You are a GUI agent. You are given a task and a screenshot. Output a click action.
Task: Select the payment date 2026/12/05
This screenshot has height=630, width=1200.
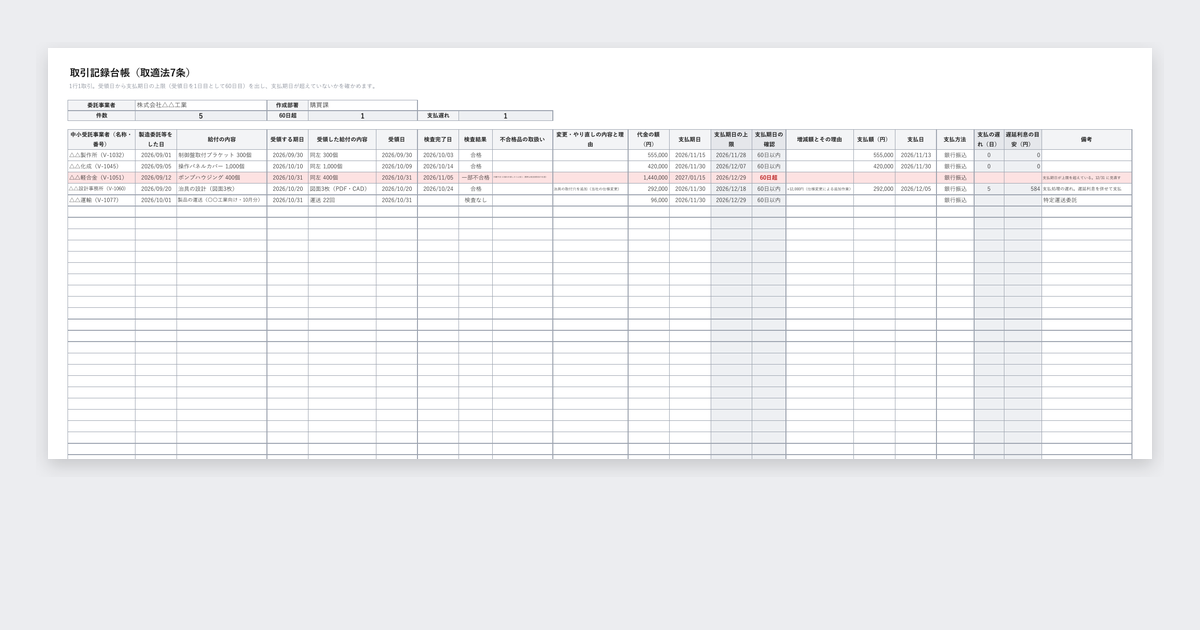click(x=916, y=189)
